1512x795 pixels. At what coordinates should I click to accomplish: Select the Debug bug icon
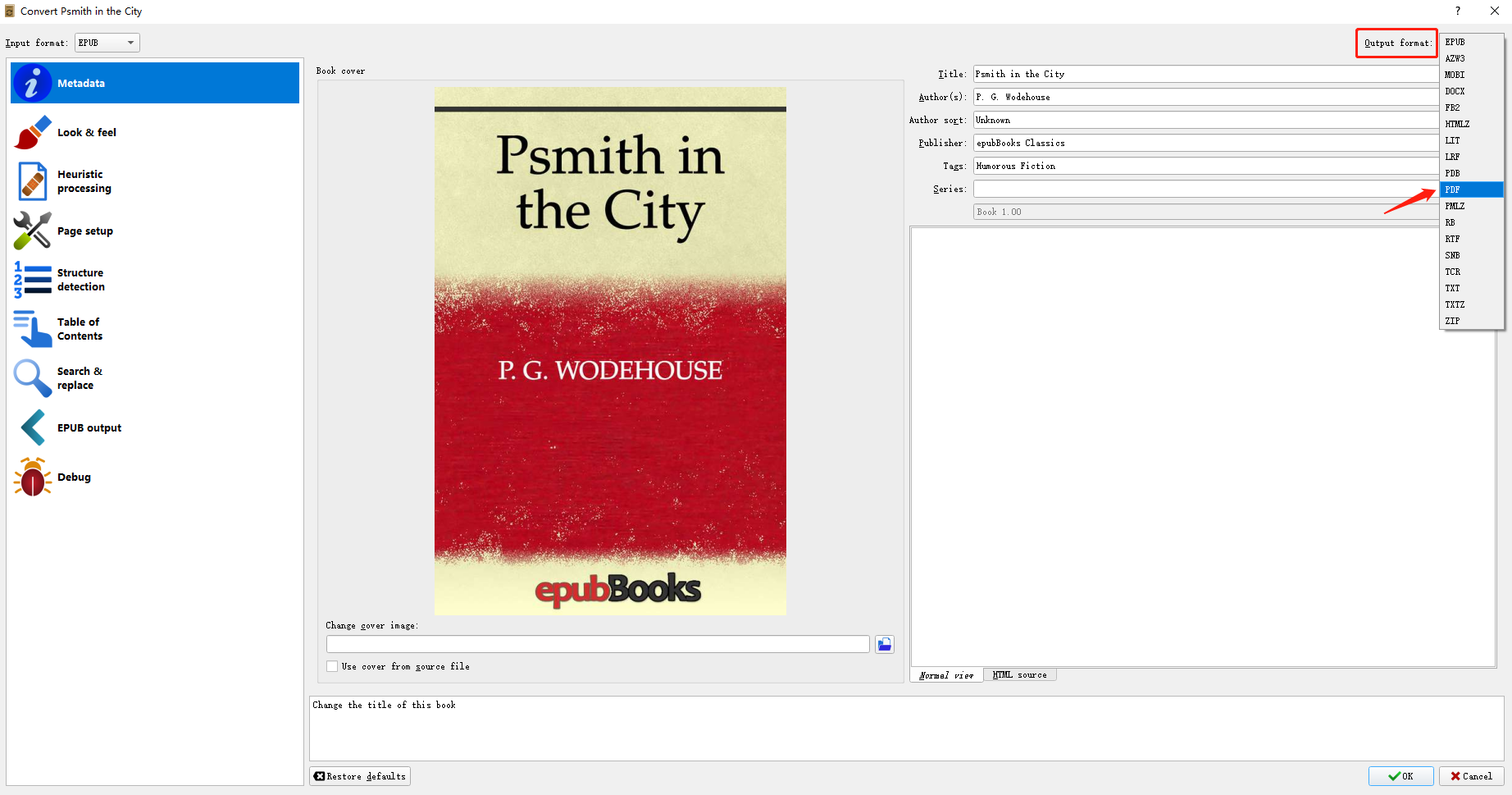[x=32, y=477]
